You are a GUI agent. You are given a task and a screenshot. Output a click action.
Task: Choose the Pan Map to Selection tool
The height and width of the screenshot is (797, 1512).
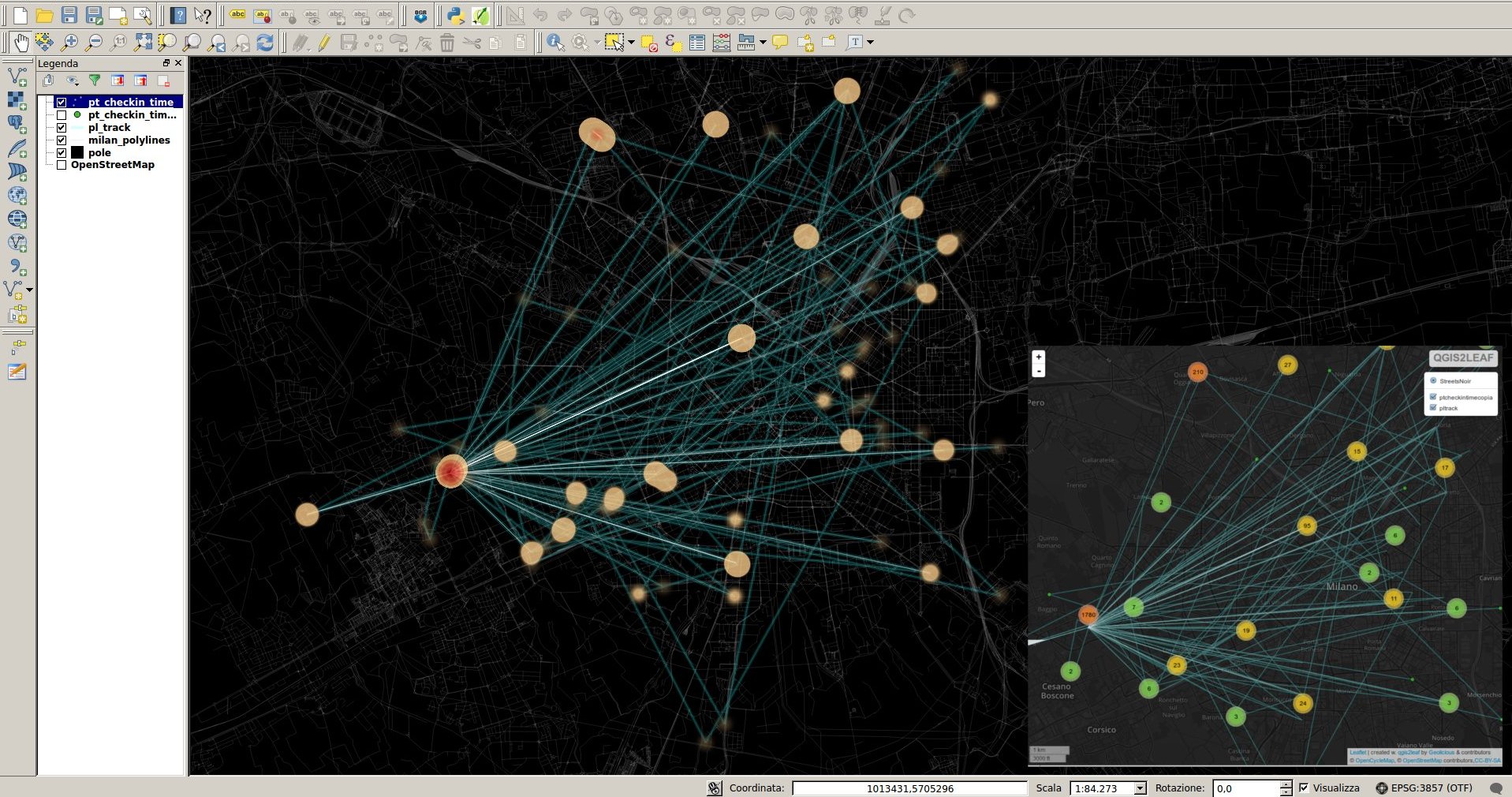44,42
